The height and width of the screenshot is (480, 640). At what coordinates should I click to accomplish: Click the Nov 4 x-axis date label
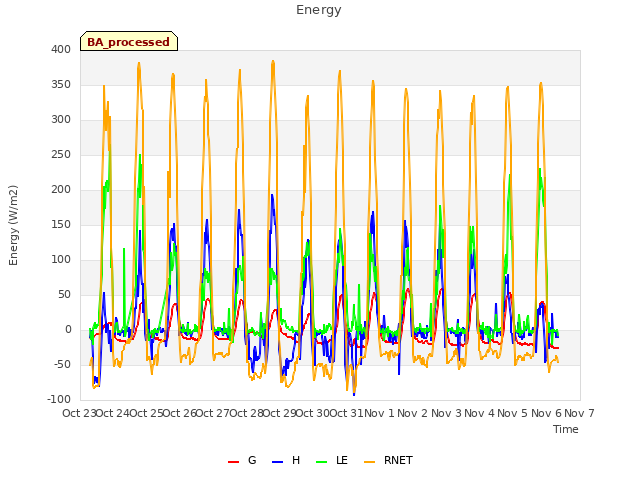pos(480,413)
